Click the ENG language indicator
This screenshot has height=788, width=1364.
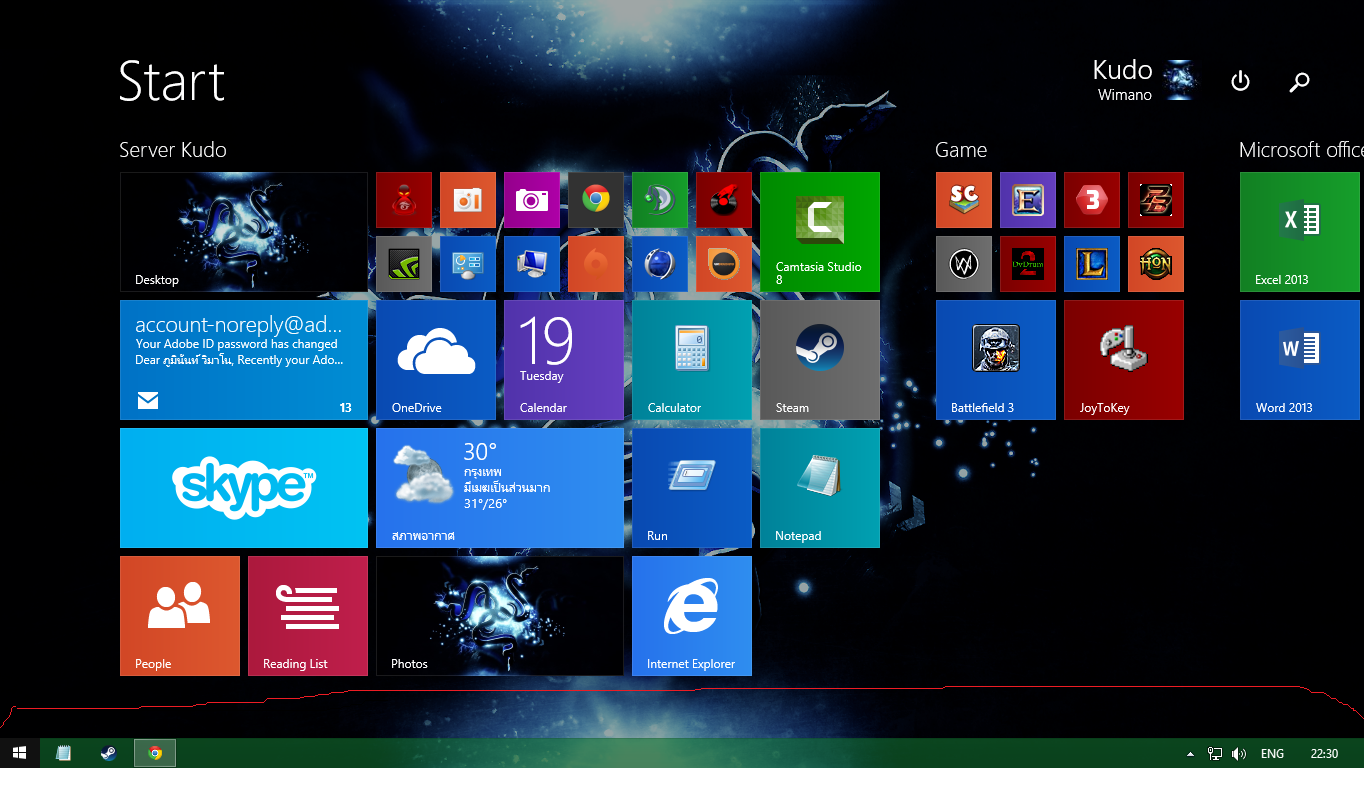pyautogui.click(x=1272, y=754)
